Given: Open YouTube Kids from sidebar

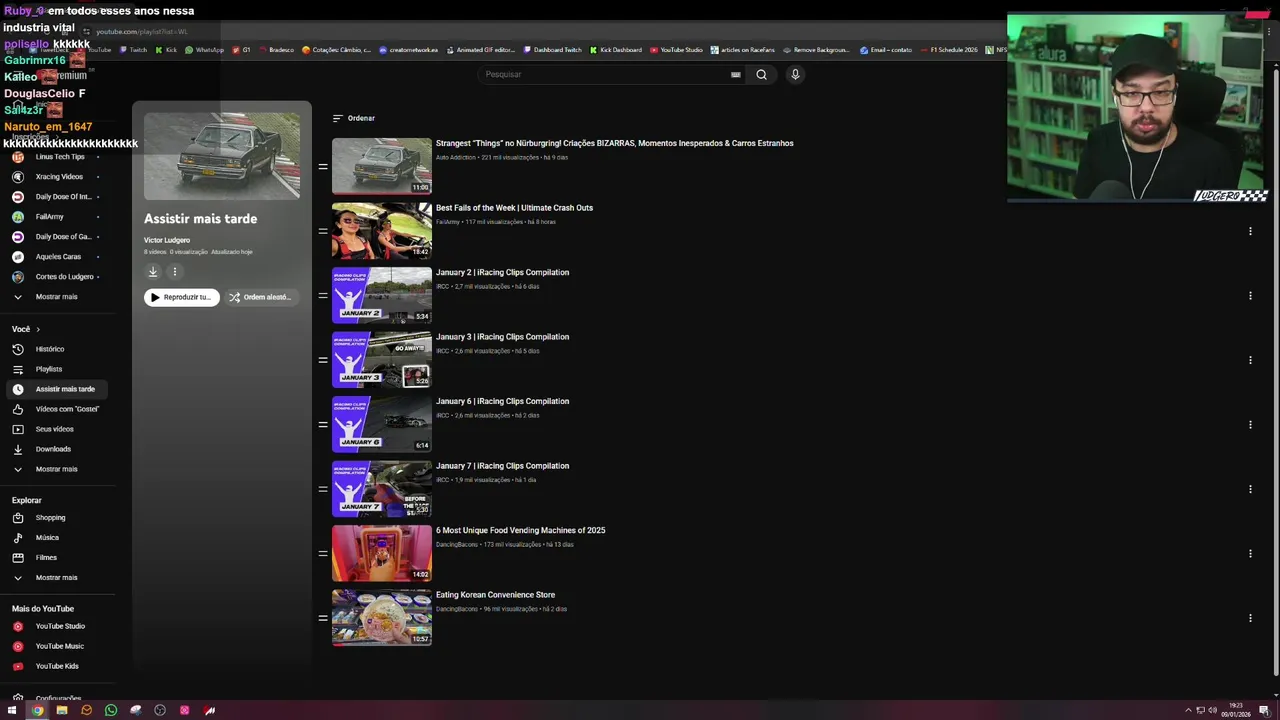Looking at the screenshot, I should click(57, 666).
